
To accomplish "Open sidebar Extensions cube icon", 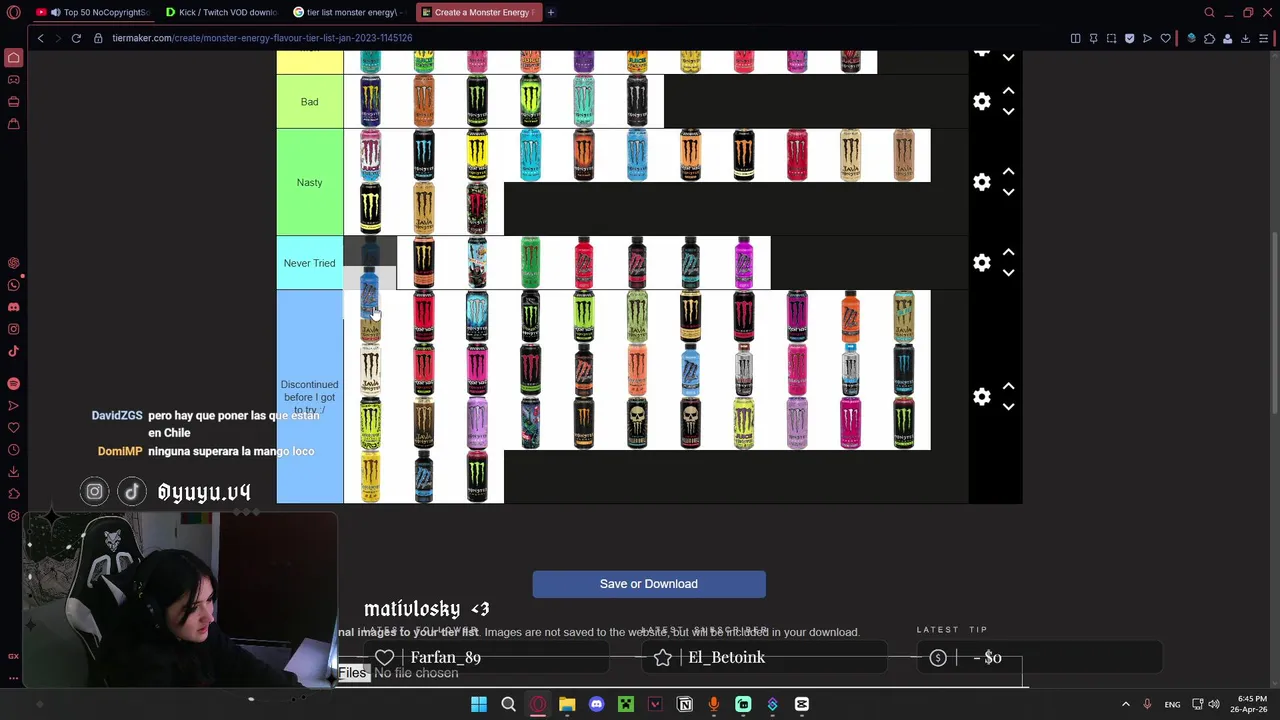I will click(x=13, y=493).
